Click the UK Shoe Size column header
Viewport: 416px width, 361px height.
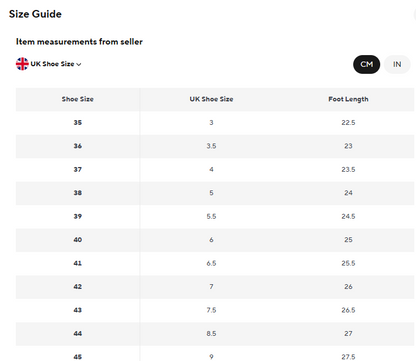tap(211, 99)
